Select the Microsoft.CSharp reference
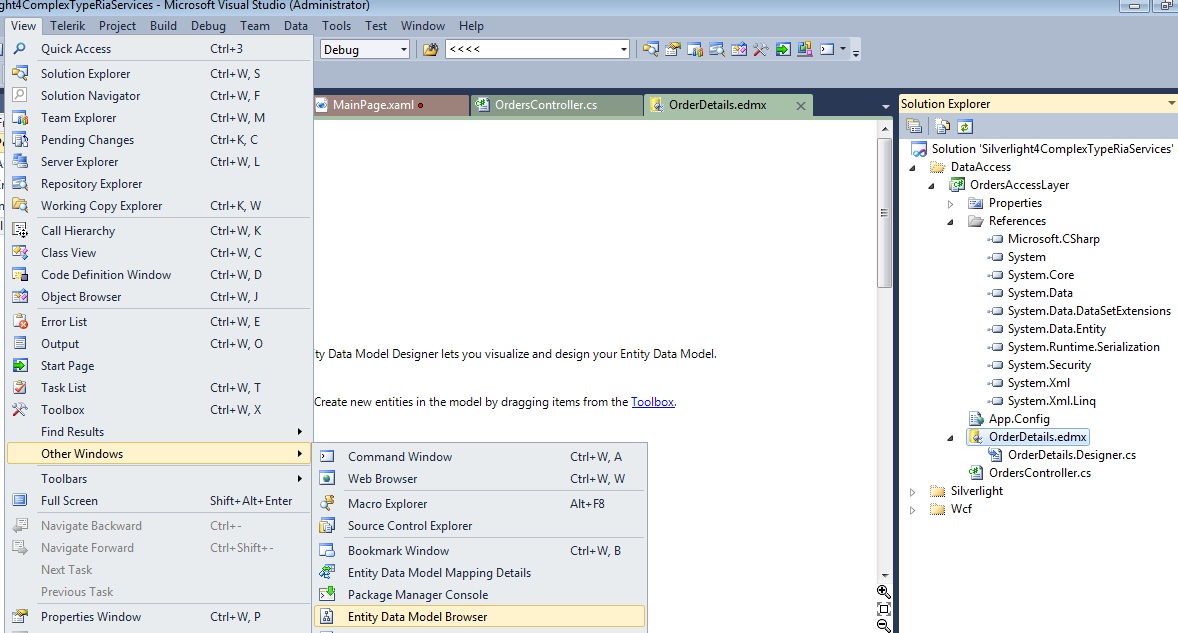 [x=1053, y=239]
